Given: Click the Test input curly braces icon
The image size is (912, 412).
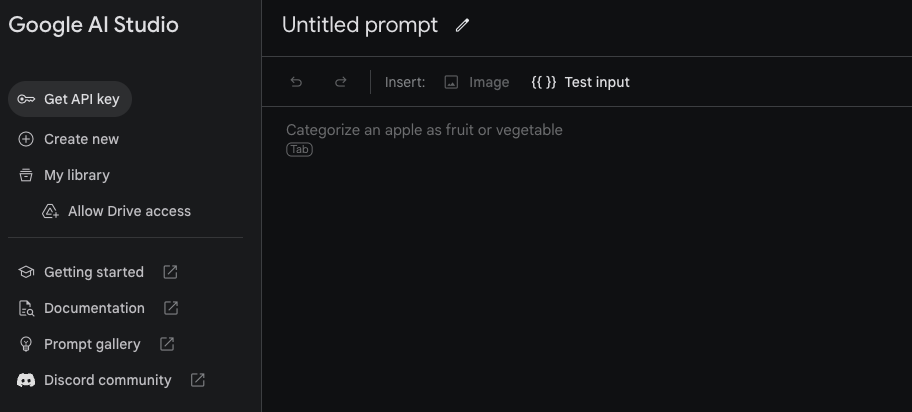Looking at the screenshot, I should tap(543, 82).
